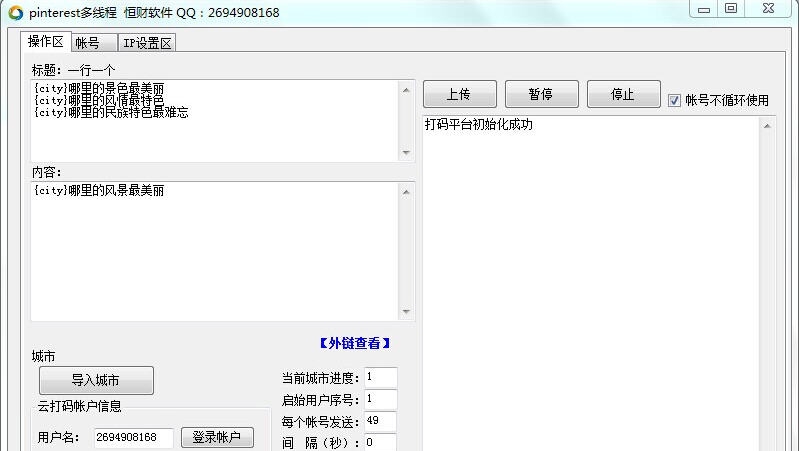Click the 当前城市进度 value field
The height and width of the screenshot is (451, 799).
pos(381,377)
